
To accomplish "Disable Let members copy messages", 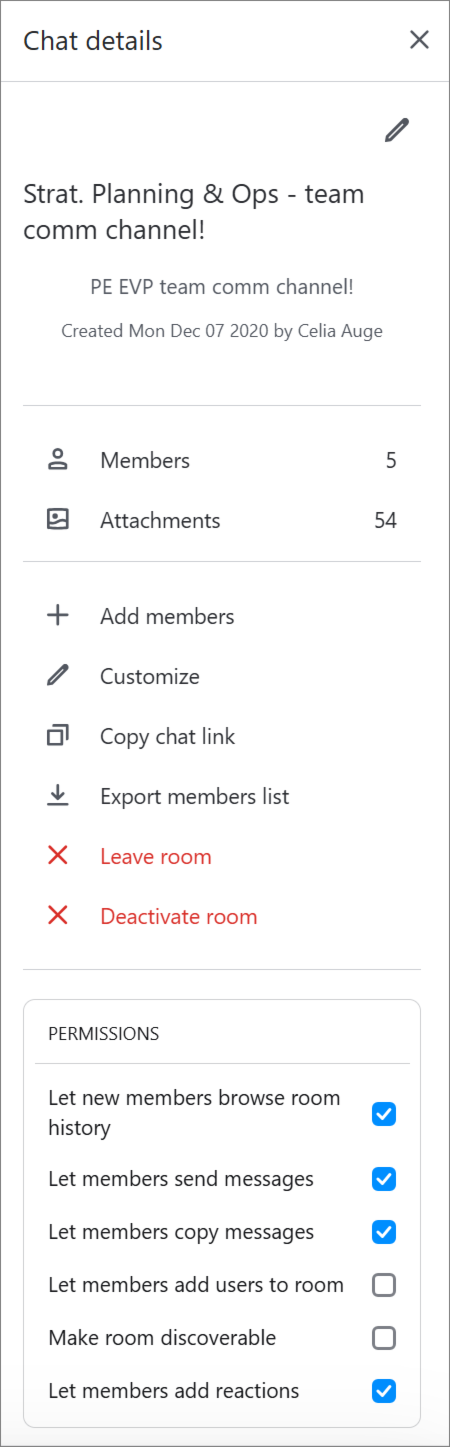I will coord(384,1232).
